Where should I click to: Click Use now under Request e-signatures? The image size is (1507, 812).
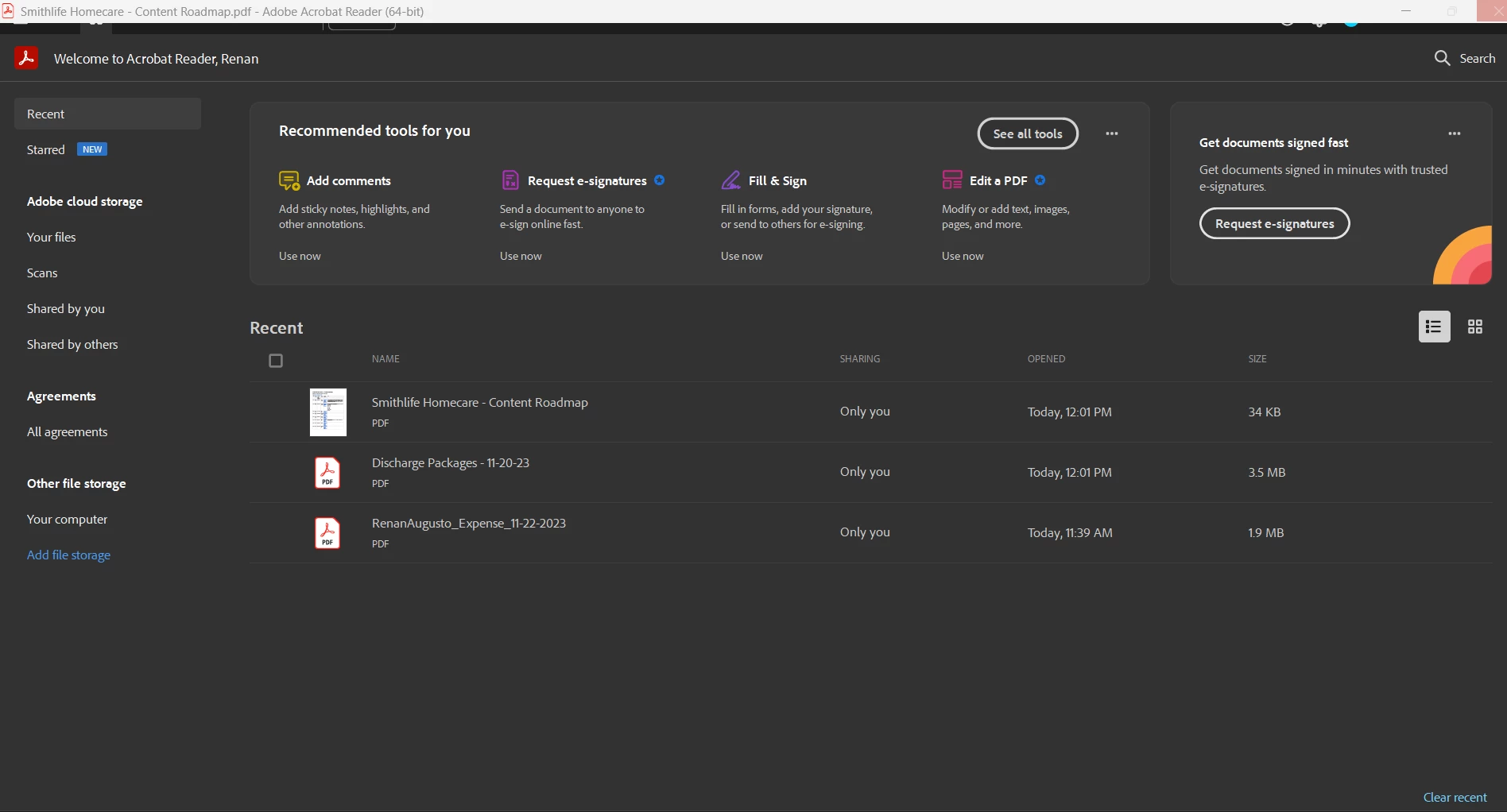point(521,256)
